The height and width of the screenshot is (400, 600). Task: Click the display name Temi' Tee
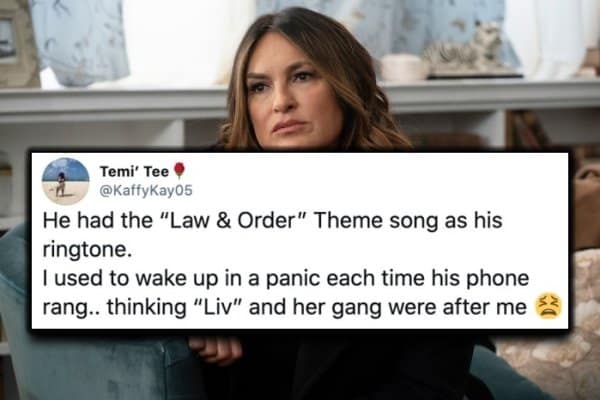(134, 171)
